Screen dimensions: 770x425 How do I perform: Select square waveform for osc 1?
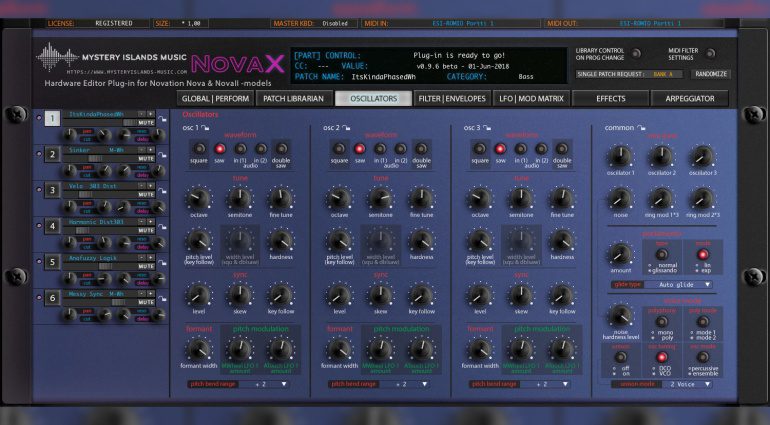(198, 148)
